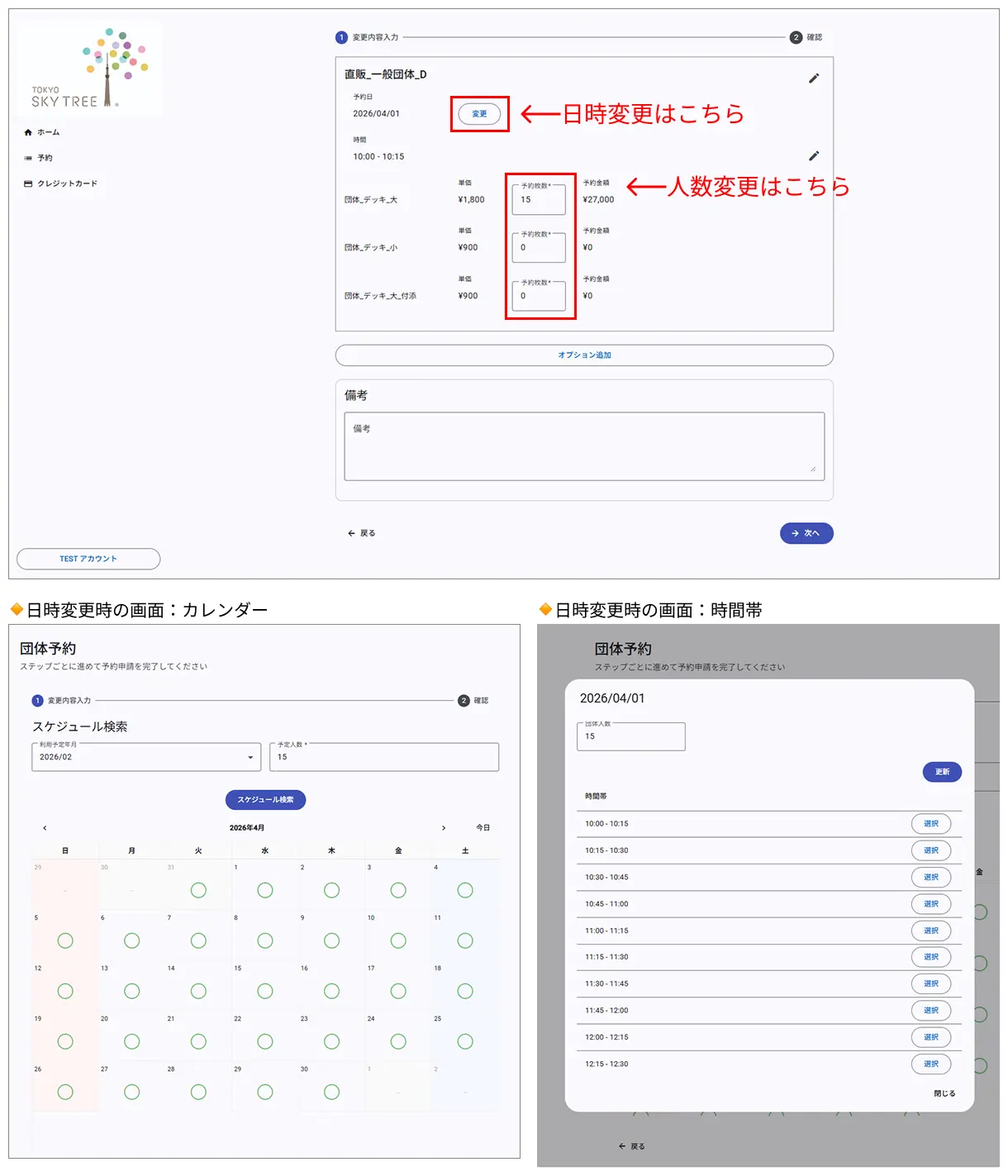This screenshot has height=1176, width=1008.
Task: Select available circle for April 1
Action: (264, 890)
